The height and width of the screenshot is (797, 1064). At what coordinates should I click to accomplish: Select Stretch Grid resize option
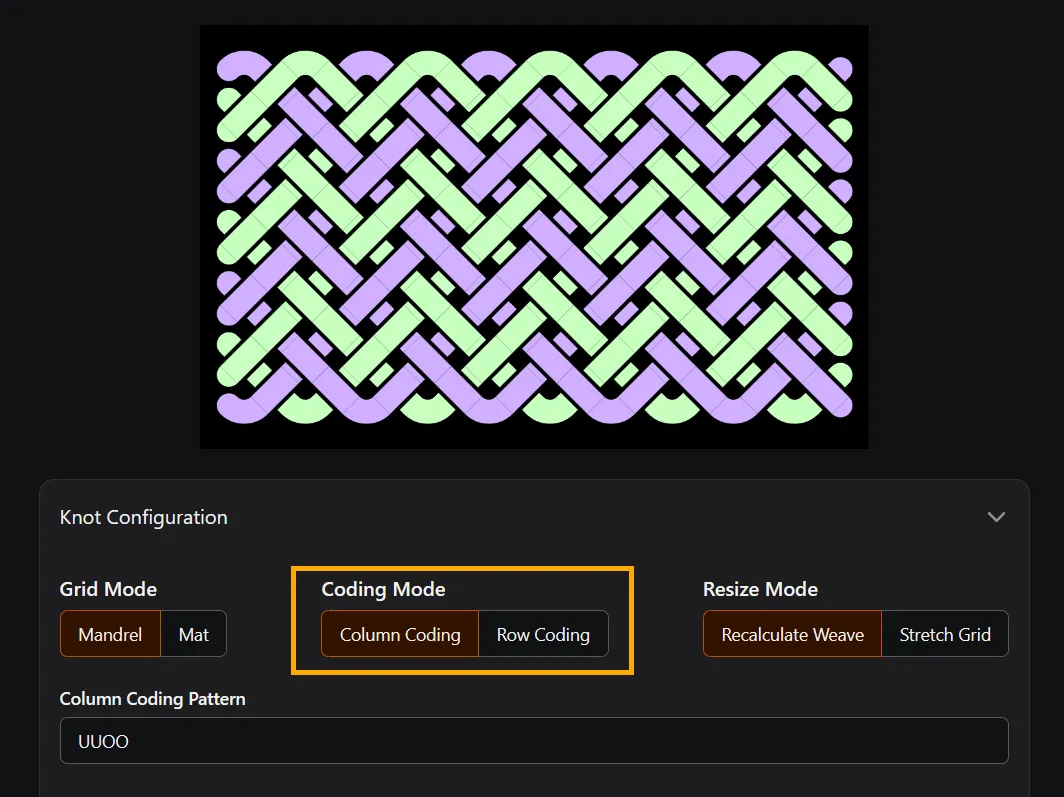pyautogui.click(x=944, y=634)
